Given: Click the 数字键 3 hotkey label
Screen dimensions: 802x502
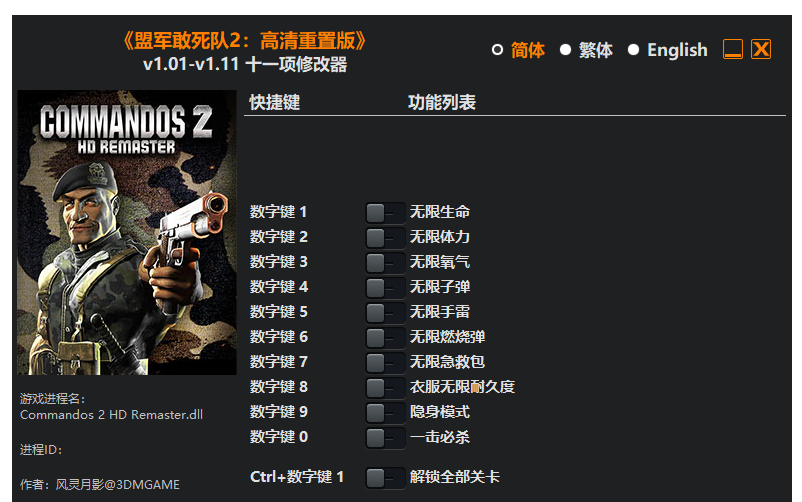Looking at the screenshot, I should point(278,262).
